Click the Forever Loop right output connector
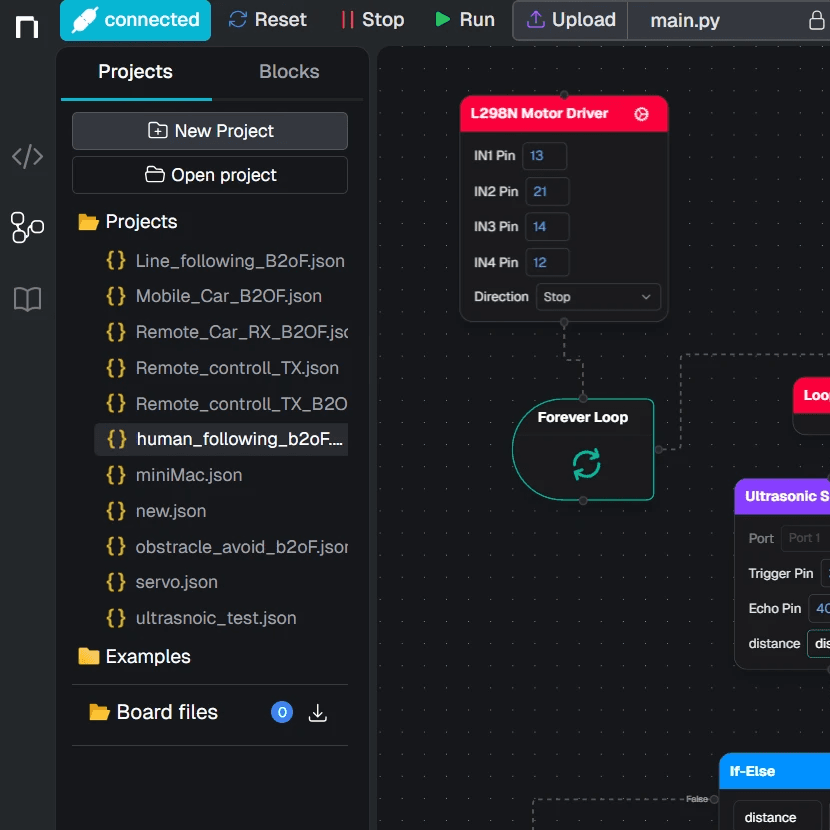The width and height of the screenshot is (830, 830). pos(658,449)
